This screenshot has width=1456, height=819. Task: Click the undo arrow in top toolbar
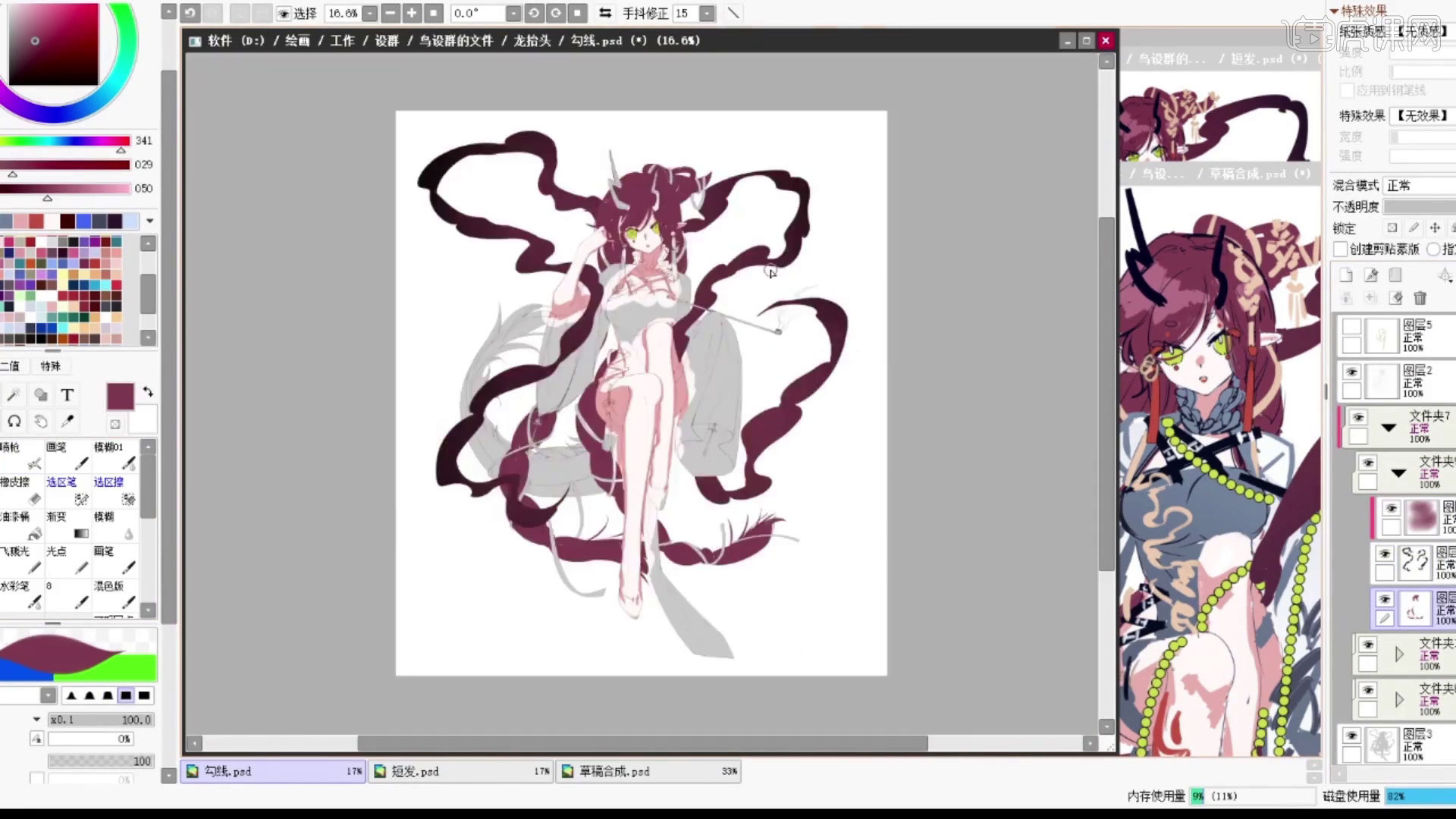pos(190,13)
